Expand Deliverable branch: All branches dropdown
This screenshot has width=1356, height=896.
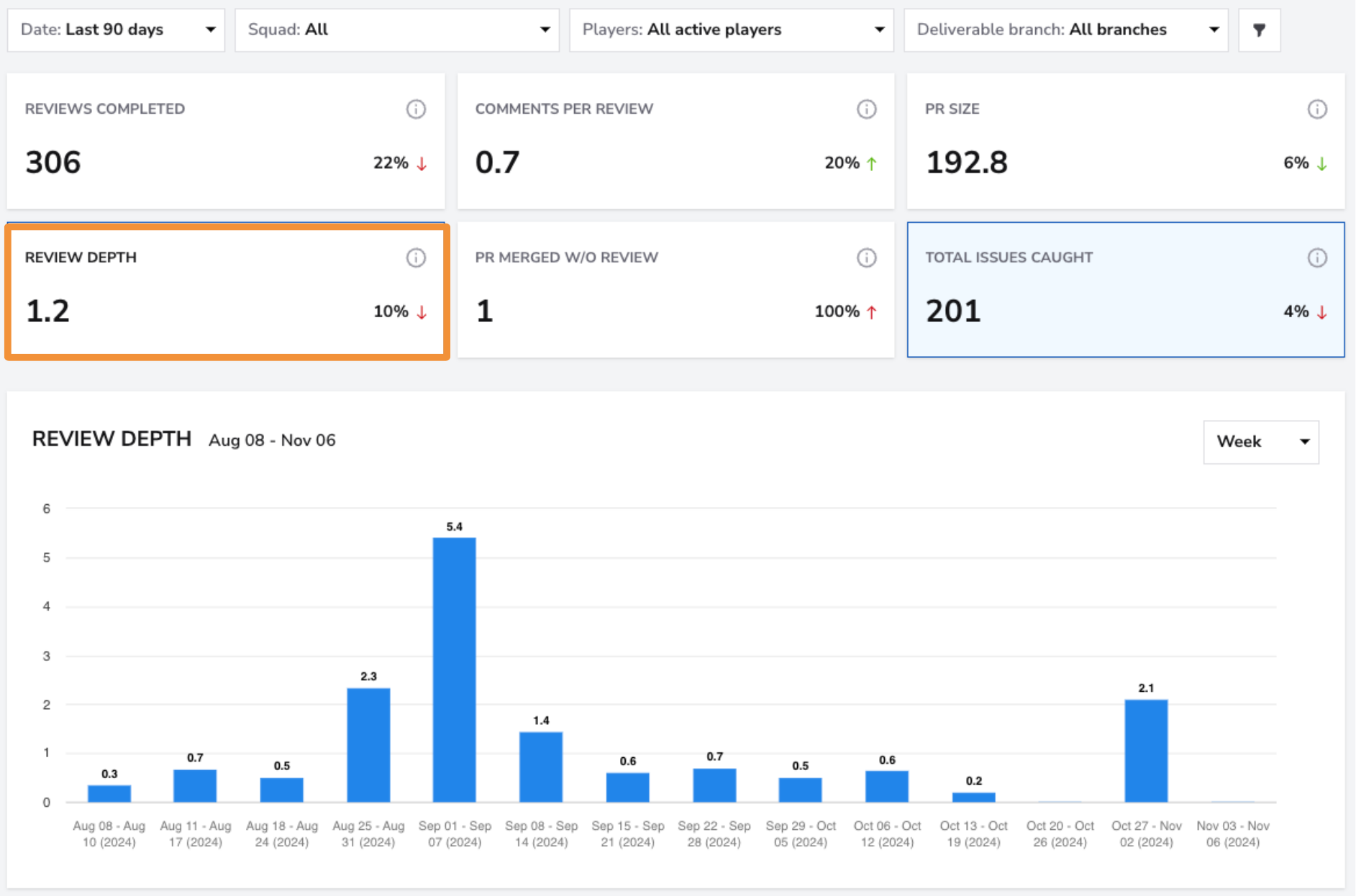tap(1066, 30)
